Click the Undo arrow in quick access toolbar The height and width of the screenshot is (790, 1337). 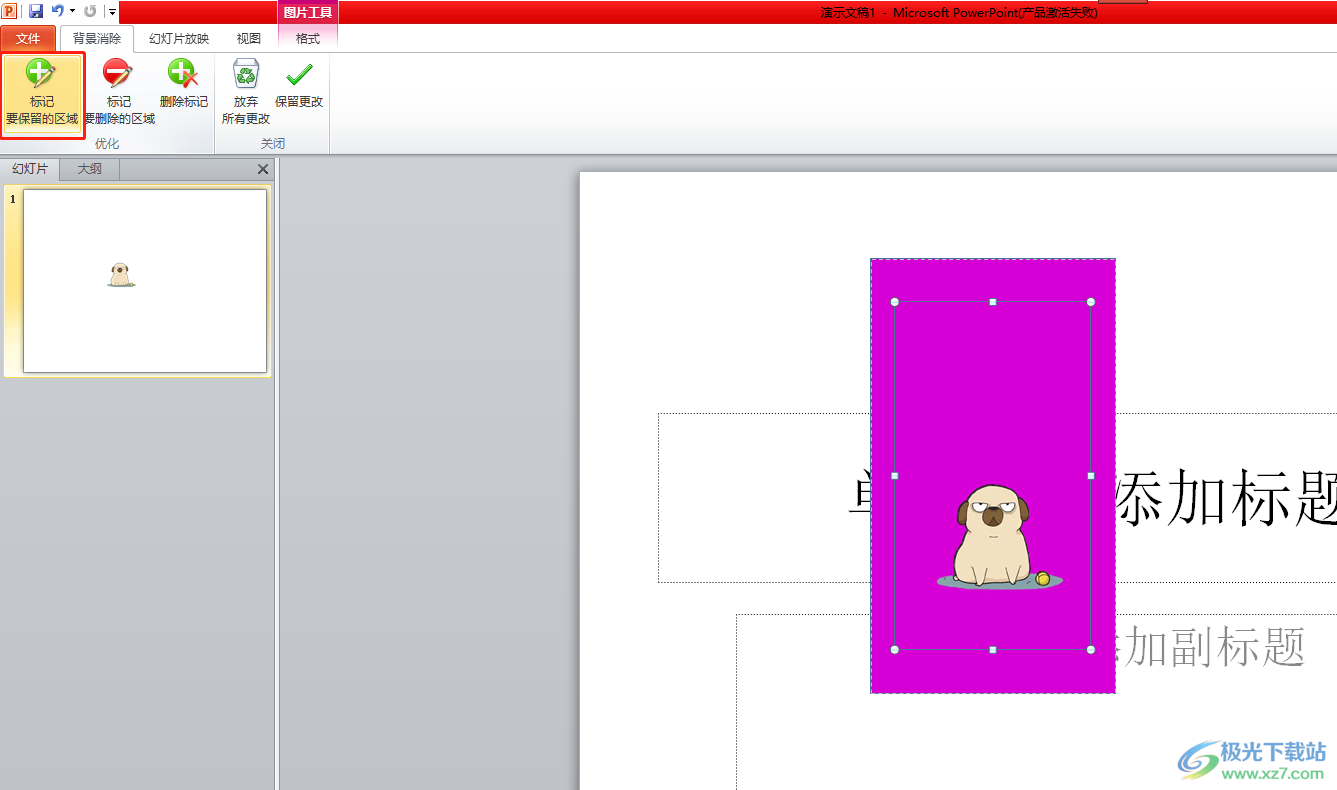coord(58,11)
